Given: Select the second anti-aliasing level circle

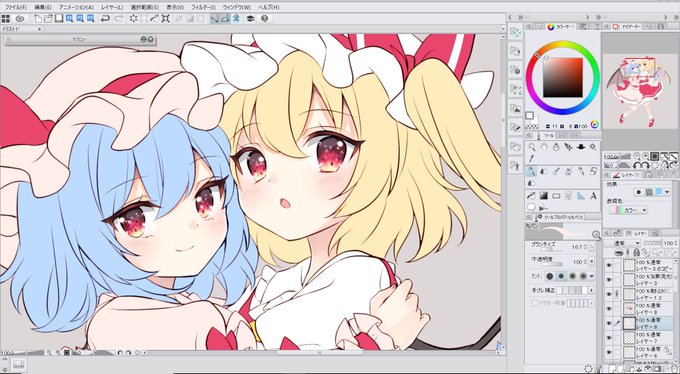Looking at the screenshot, I should point(561,276).
